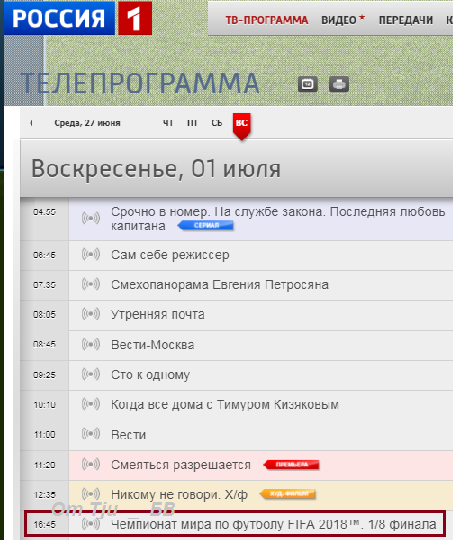Image resolution: width=453 pixels, height=543 pixels.
Task: Click the print schedule icon
Action: [x=339, y=84]
